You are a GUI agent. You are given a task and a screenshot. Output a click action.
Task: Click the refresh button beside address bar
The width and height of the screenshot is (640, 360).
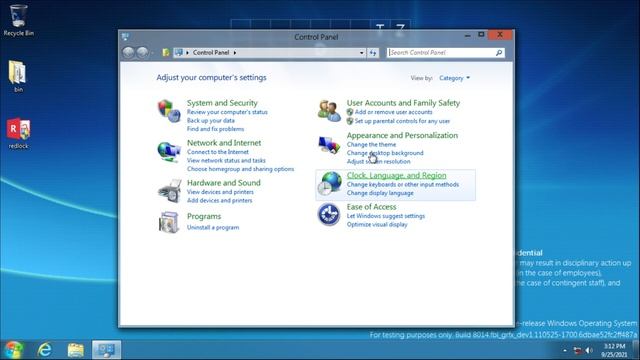point(373,53)
